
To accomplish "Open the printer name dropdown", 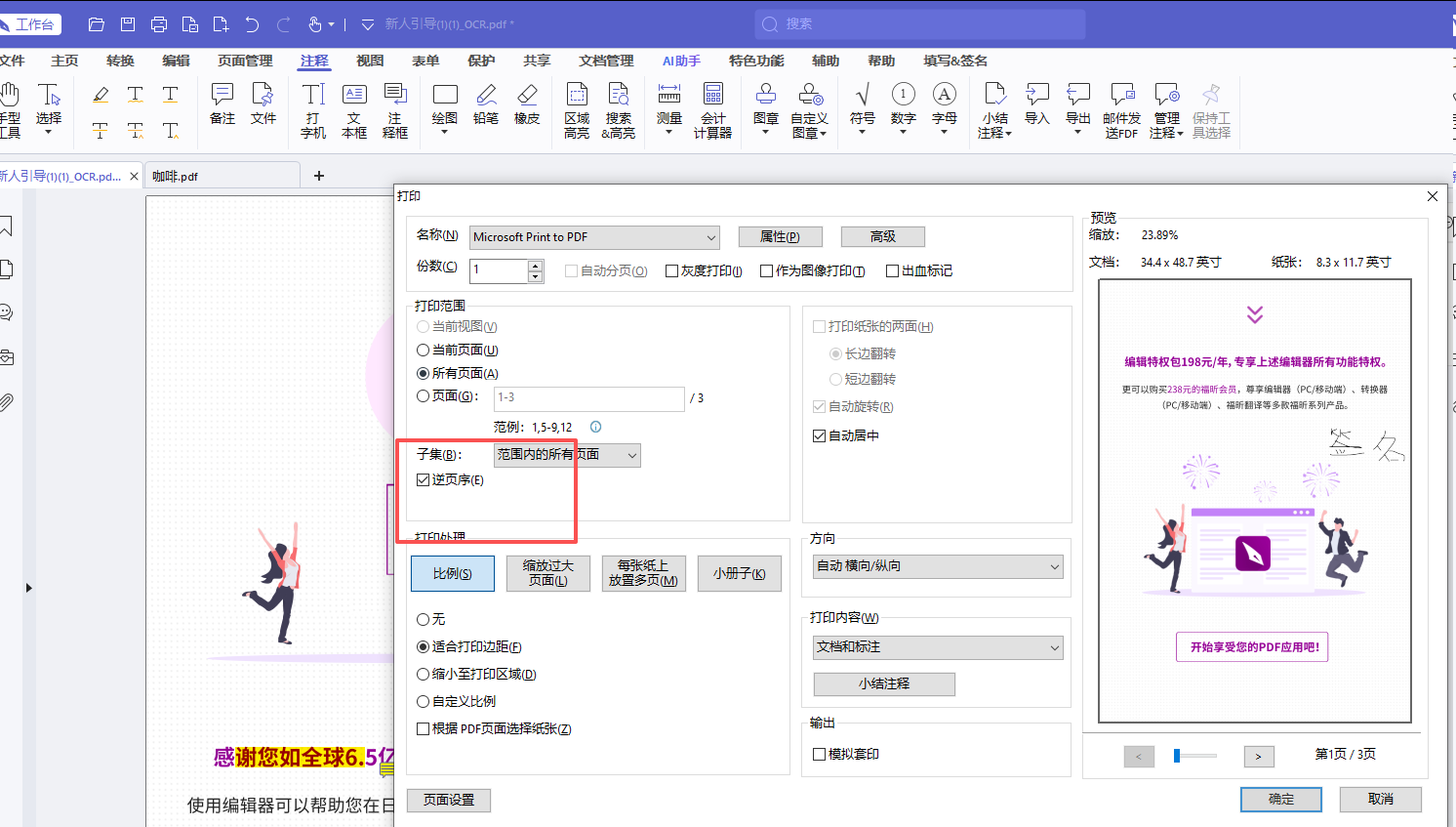I will point(594,237).
